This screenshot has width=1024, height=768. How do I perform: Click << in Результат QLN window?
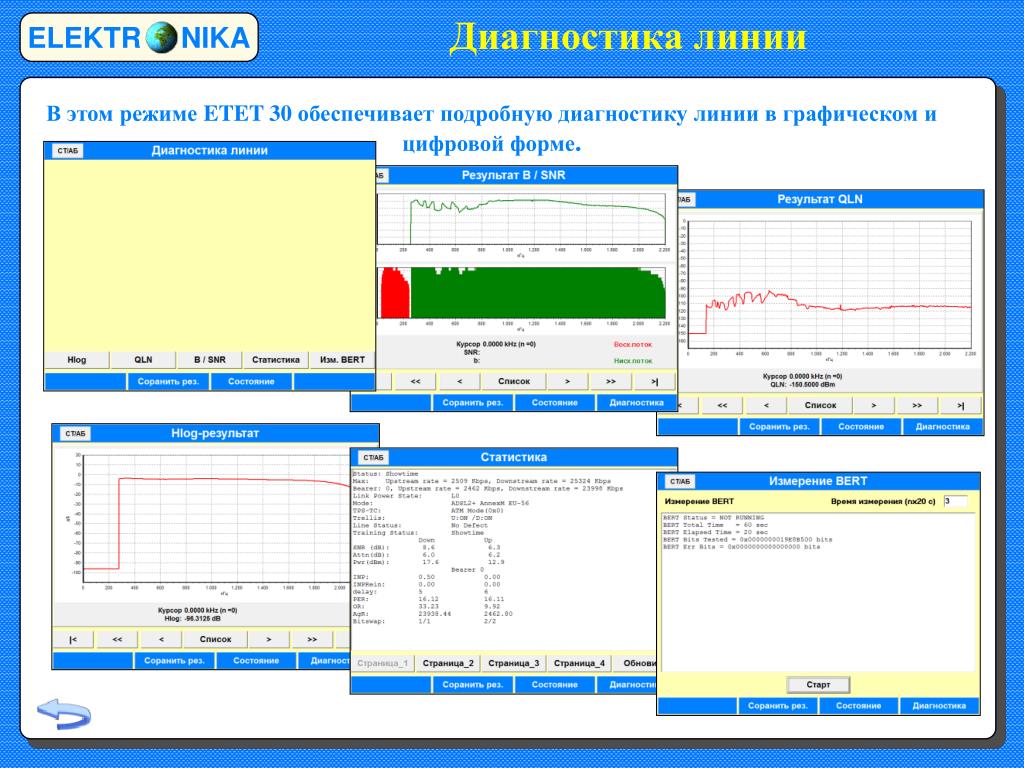[722, 406]
